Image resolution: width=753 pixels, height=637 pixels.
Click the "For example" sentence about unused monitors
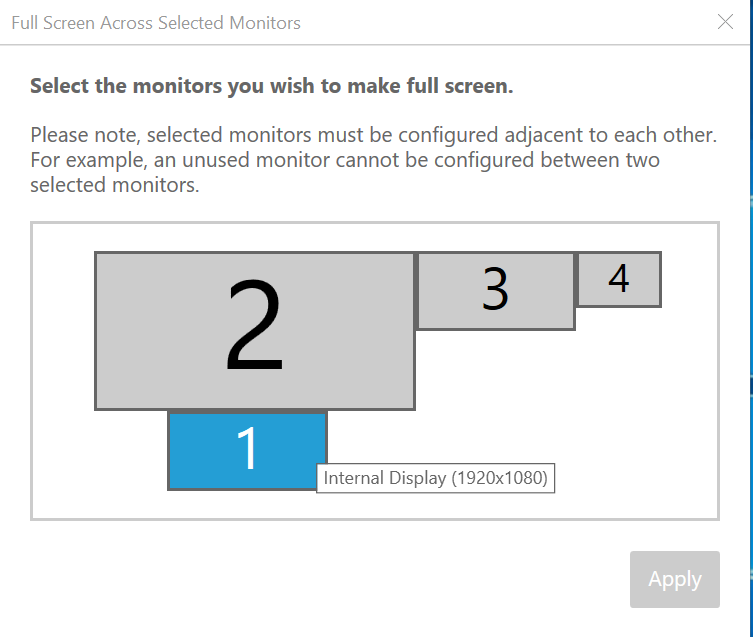tap(345, 160)
